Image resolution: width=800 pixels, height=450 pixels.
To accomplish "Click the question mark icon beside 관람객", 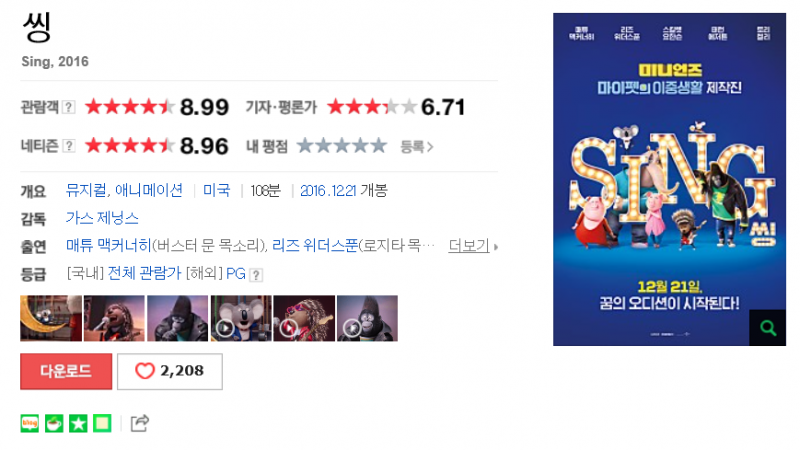I will click(x=68, y=107).
